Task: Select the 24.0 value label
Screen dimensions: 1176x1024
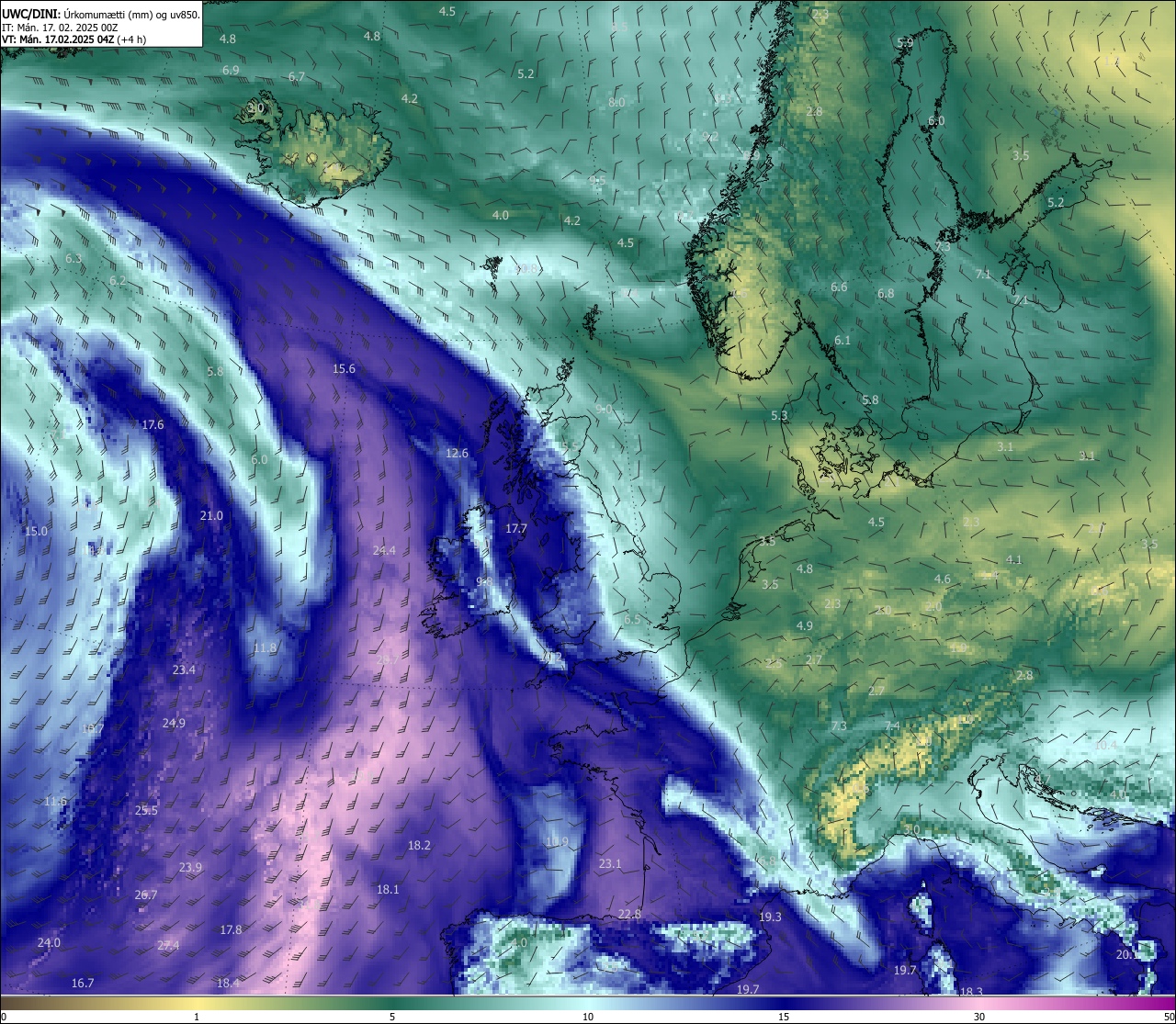Action: coord(49,943)
